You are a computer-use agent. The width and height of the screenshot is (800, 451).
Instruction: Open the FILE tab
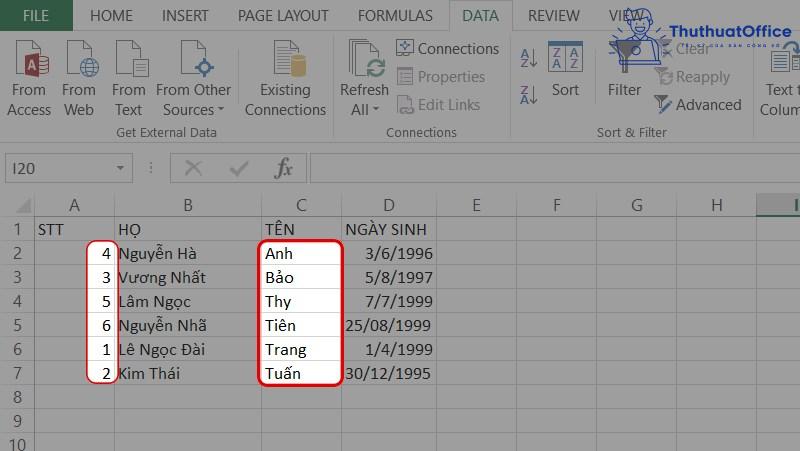pos(36,16)
